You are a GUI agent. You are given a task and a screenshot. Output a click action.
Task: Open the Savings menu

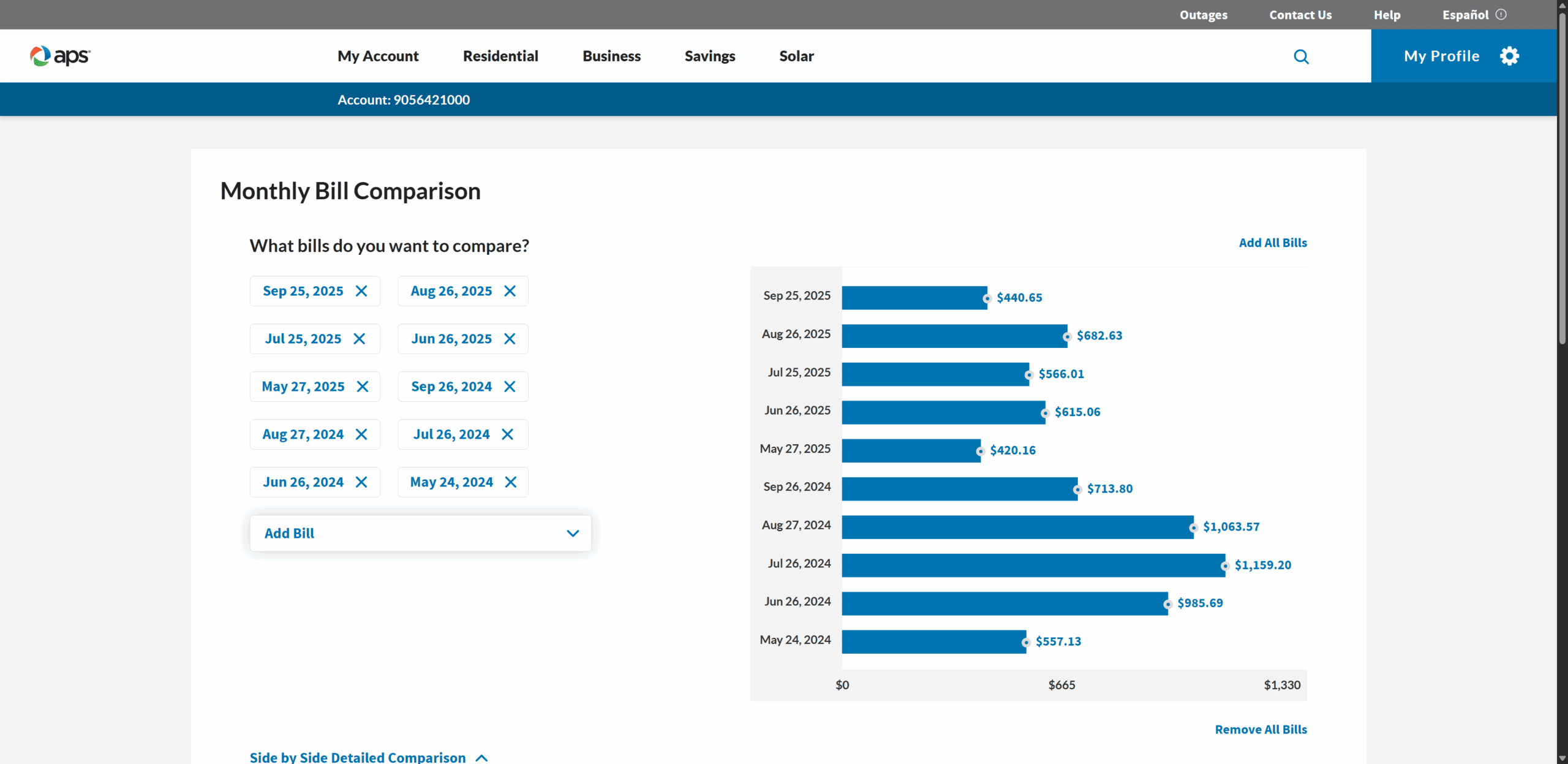(x=709, y=56)
